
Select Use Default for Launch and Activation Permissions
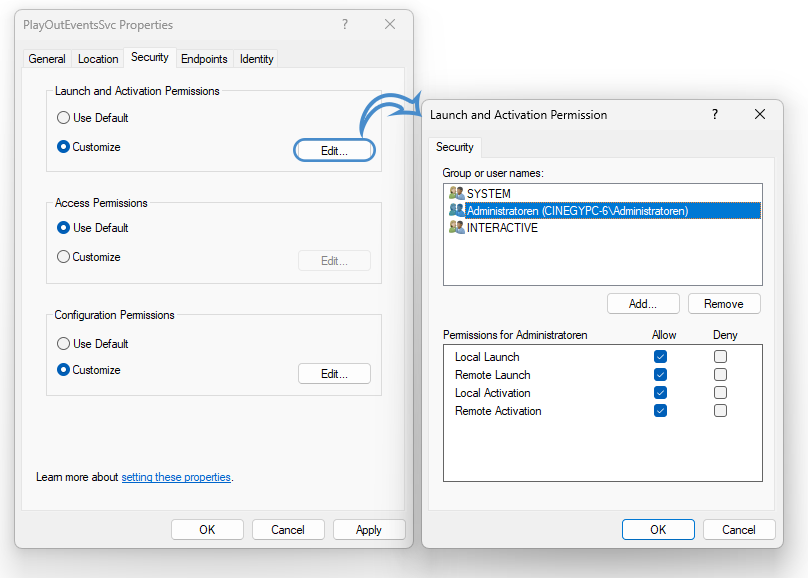coord(64,118)
